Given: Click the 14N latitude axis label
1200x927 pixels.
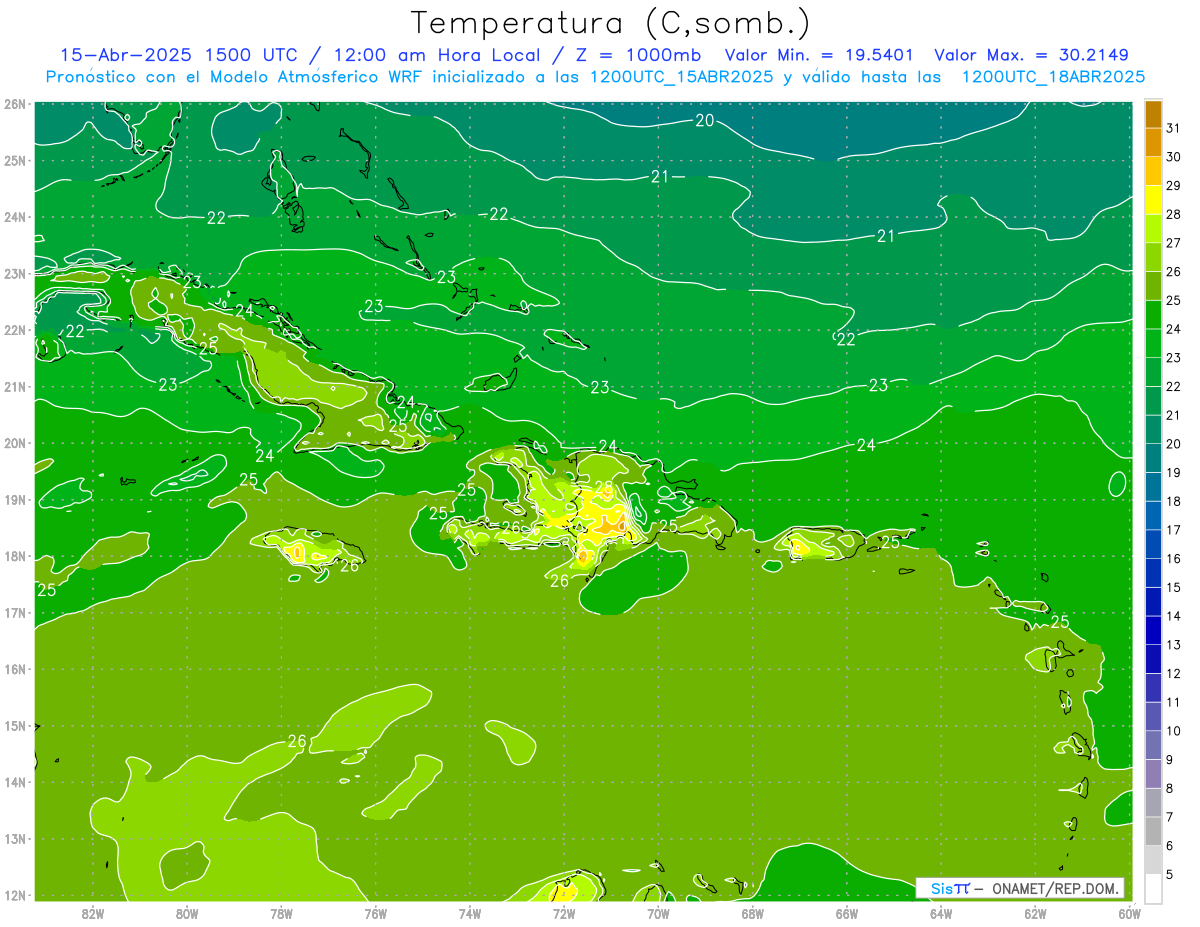Looking at the screenshot, I should tap(14, 783).
